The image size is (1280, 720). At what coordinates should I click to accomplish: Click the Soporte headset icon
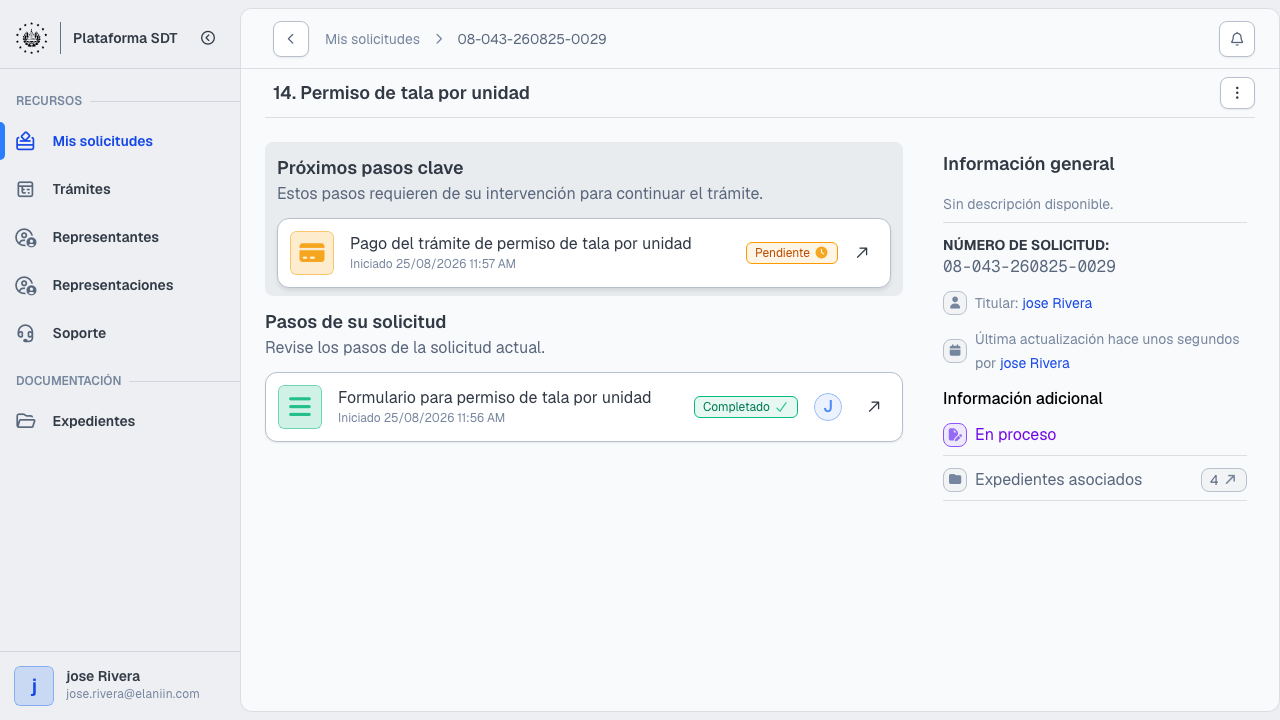point(26,333)
